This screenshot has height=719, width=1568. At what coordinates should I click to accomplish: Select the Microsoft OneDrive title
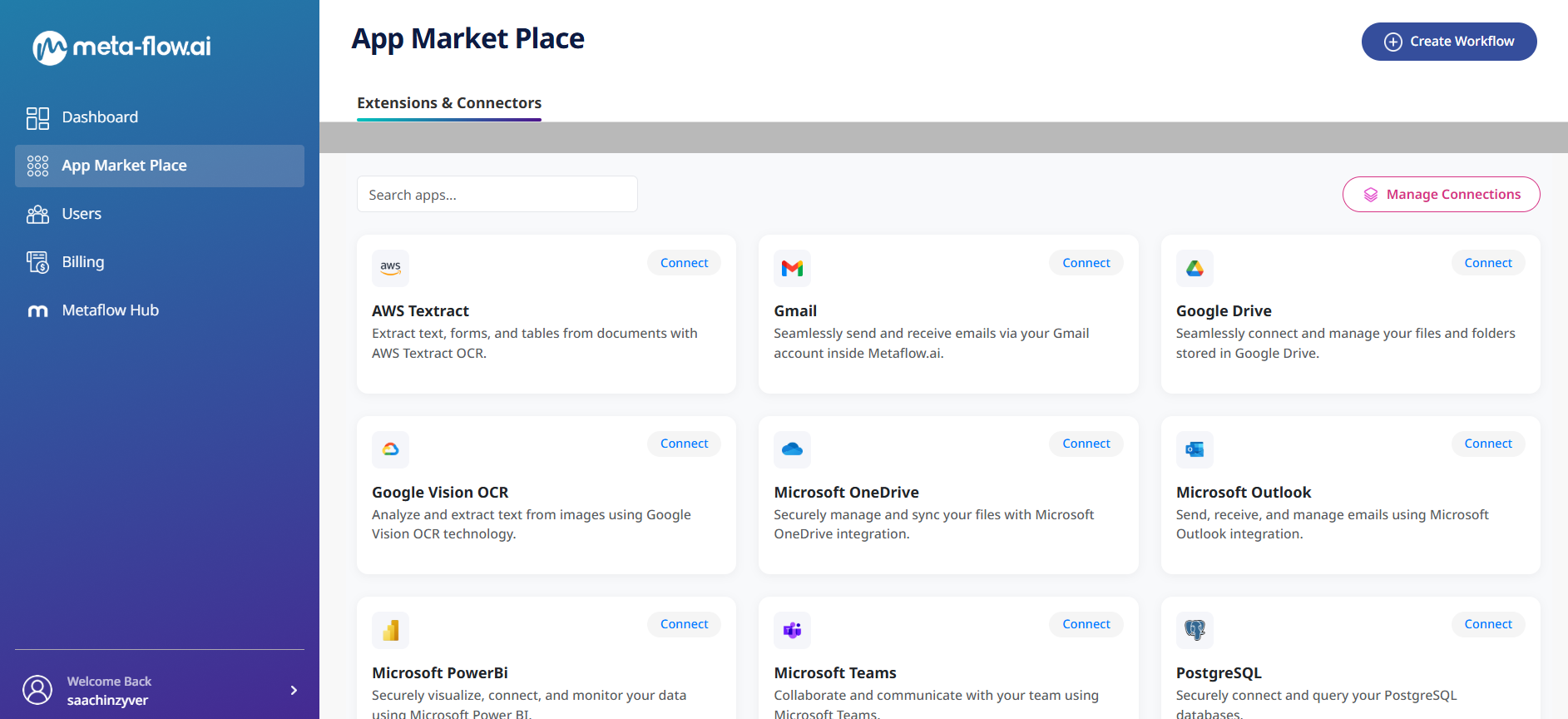tap(846, 493)
